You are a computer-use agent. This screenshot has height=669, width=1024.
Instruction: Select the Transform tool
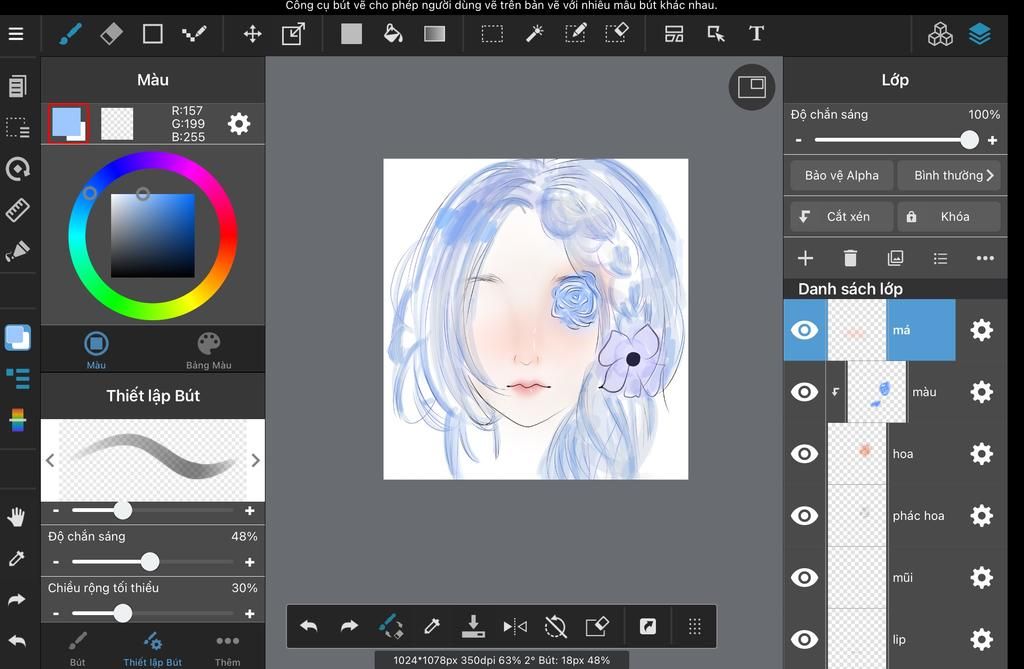(x=293, y=34)
